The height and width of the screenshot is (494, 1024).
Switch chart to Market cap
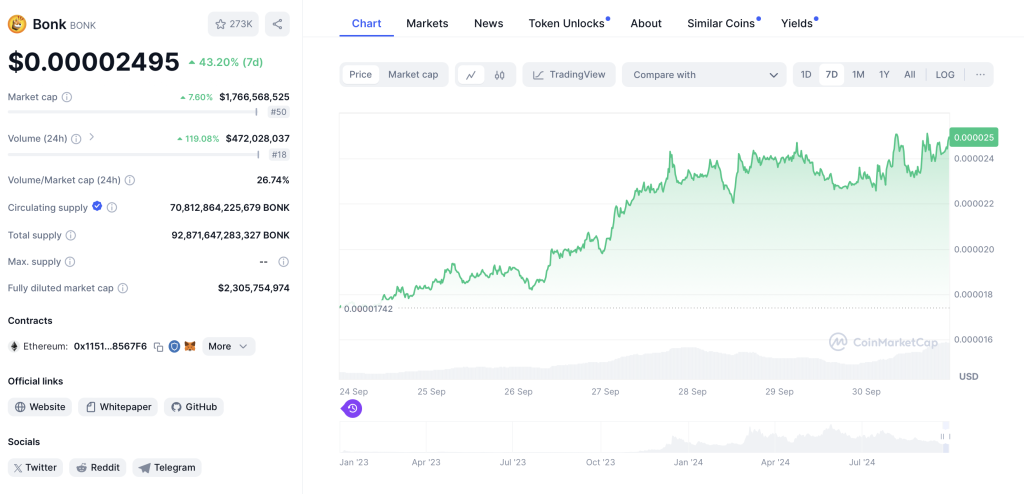click(413, 74)
